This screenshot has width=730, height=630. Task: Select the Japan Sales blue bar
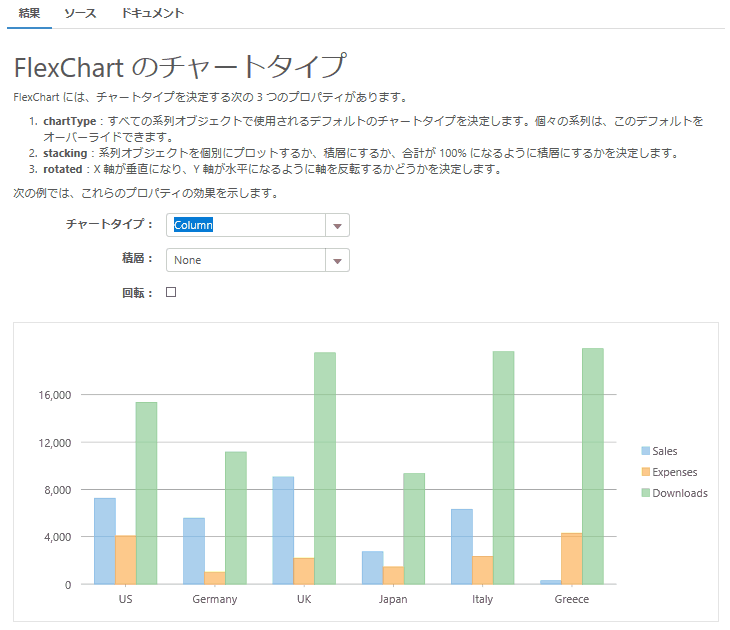click(x=372, y=568)
